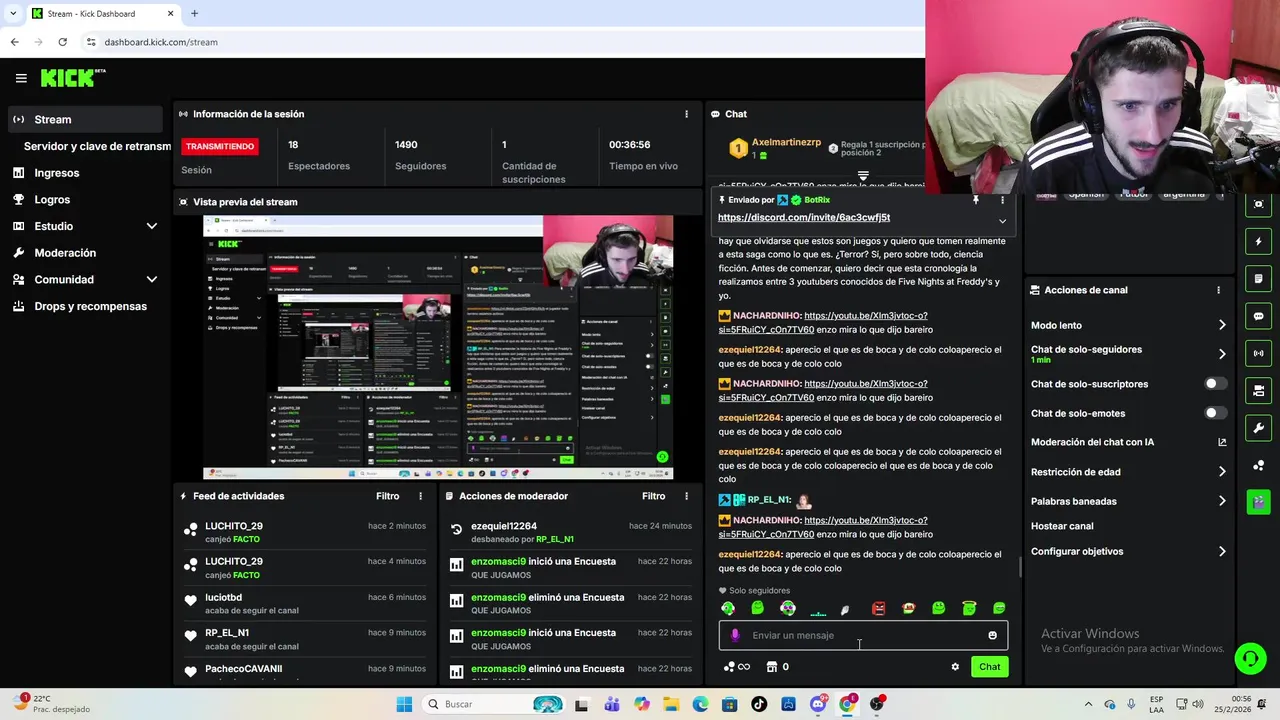The image size is (1280, 720).
Task: Open the hamburger menu beside Kick logo
Action: (21, 78)
